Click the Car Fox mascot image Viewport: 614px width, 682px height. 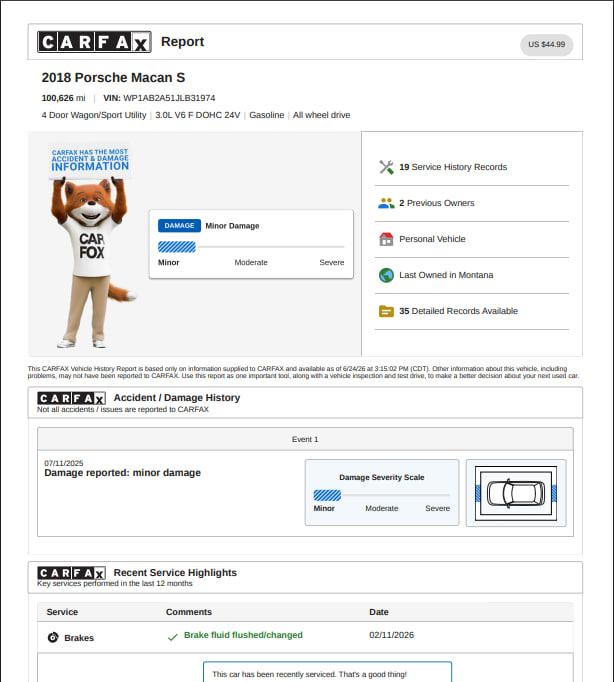click(91, 246)
